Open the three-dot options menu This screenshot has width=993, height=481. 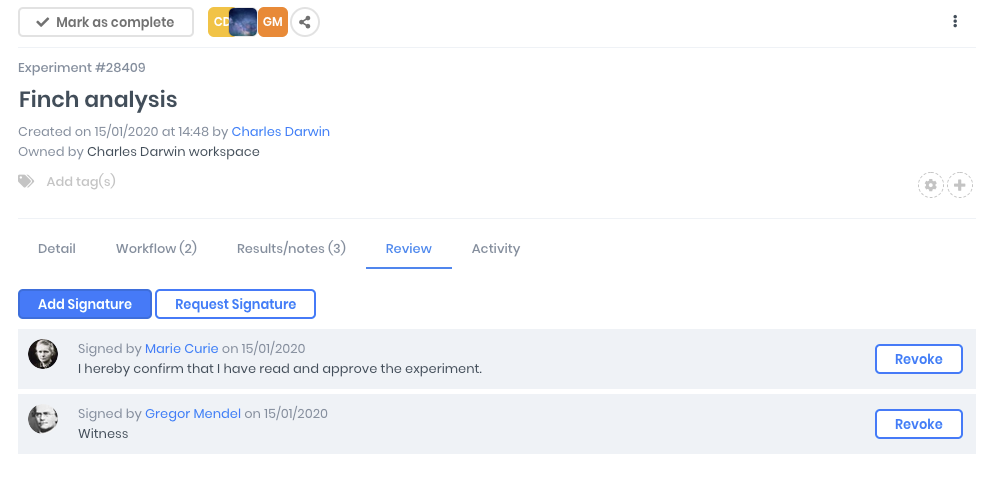pos(955,22)
